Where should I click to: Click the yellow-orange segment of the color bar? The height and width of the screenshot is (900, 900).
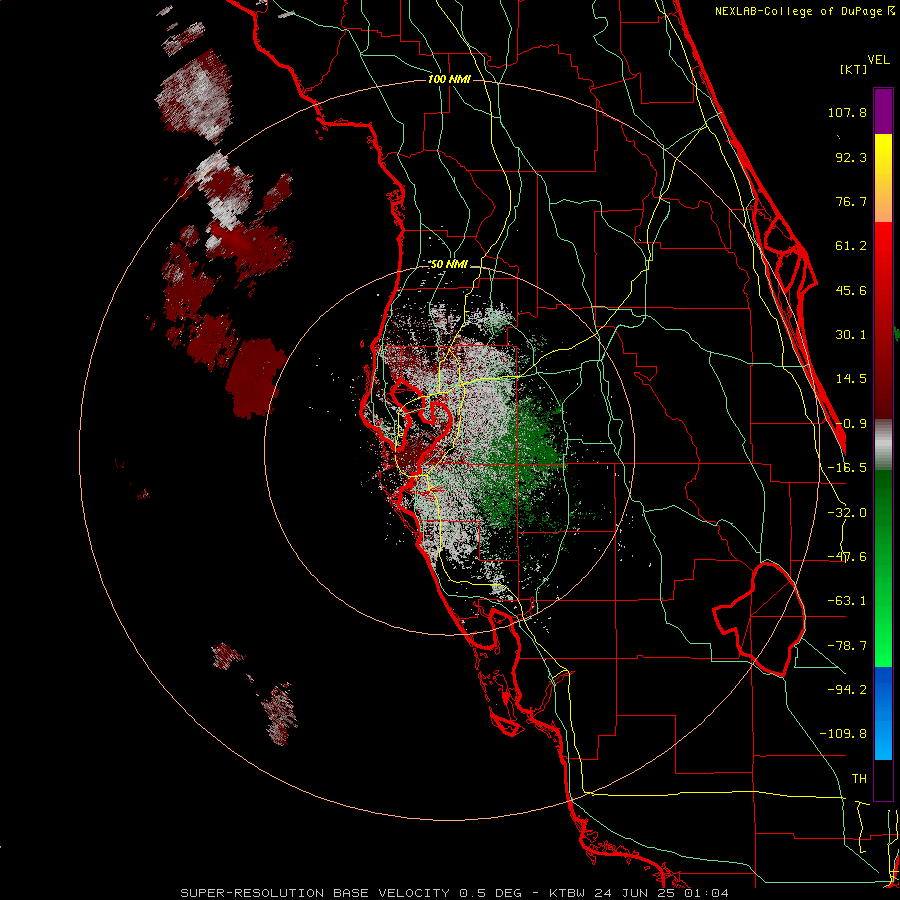click(883, 178)
